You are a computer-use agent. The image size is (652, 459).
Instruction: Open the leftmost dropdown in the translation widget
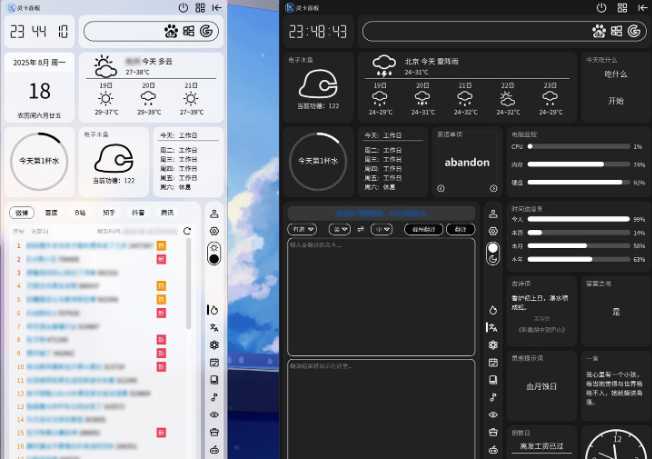(301, 229)
